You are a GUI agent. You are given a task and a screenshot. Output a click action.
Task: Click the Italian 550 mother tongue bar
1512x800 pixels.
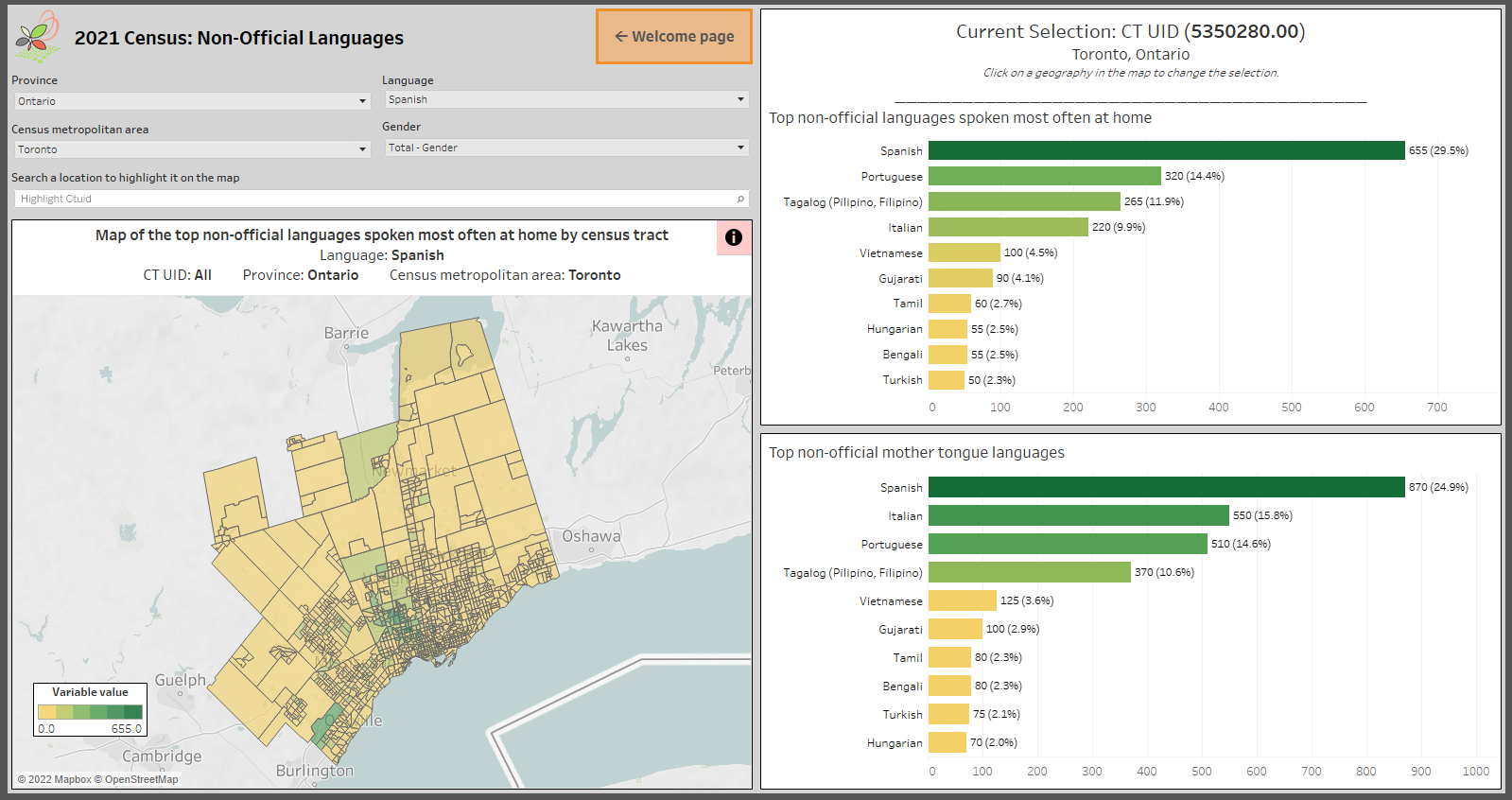point(1078,515)
